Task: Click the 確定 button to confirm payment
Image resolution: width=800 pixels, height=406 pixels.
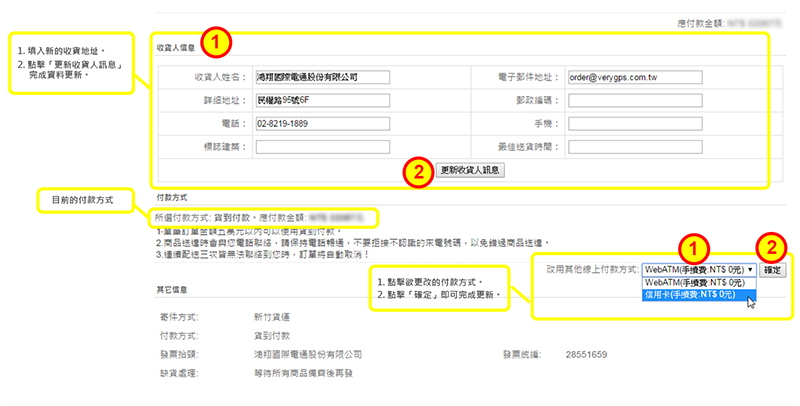Action: point(774,270)
